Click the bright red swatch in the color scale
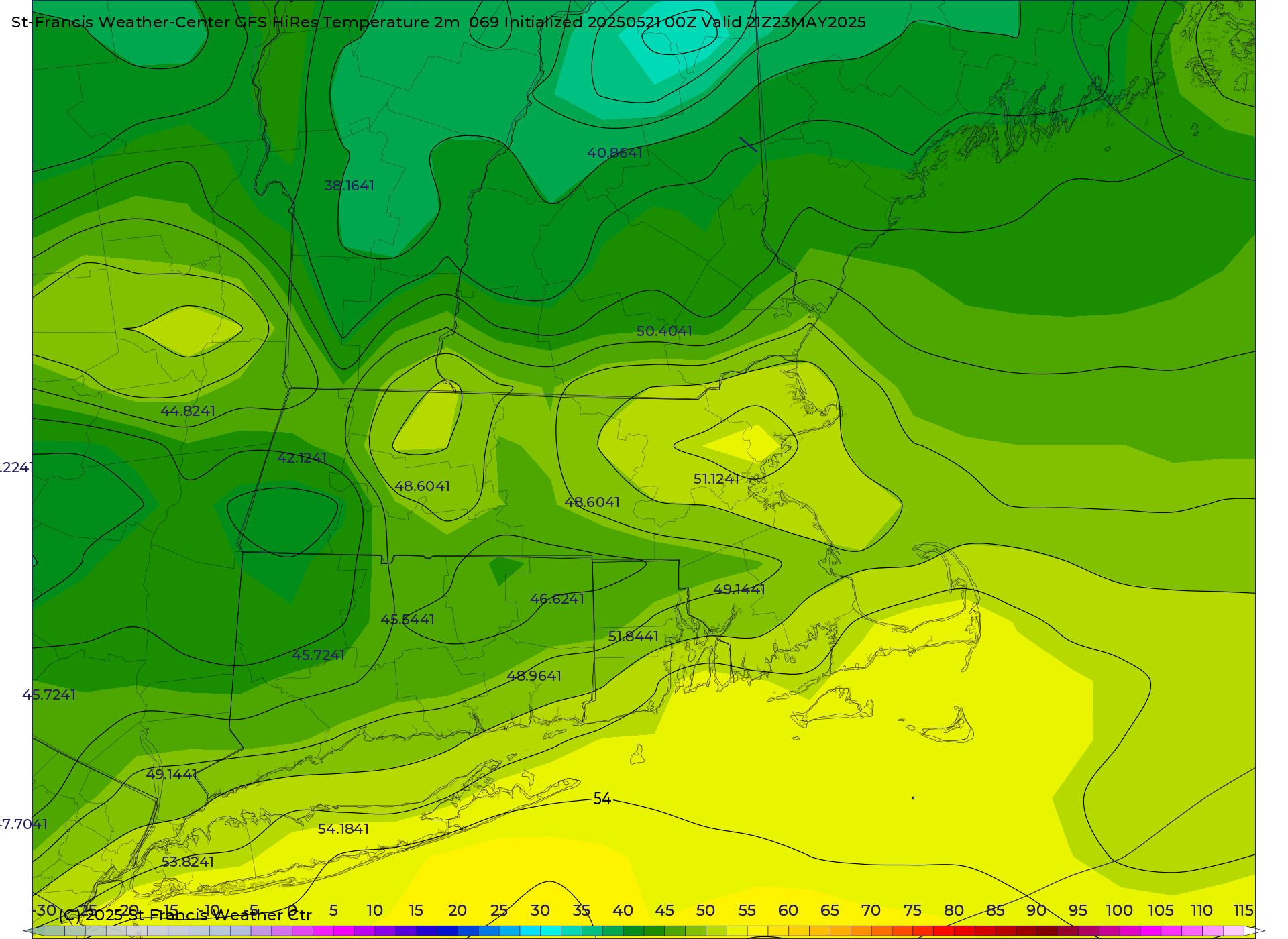The image size is (1288, 939). click(x=943, y=931)
